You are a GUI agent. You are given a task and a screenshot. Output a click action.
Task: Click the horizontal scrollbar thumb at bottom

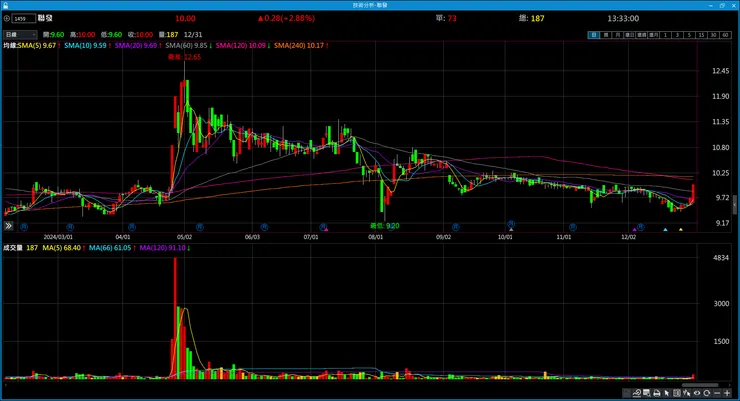(x=699, y=385)
